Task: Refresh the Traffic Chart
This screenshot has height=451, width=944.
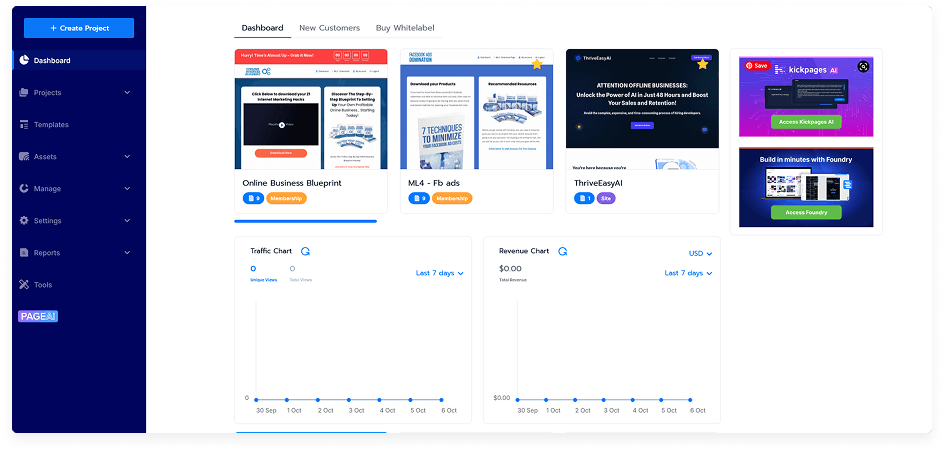Action: 305,251
